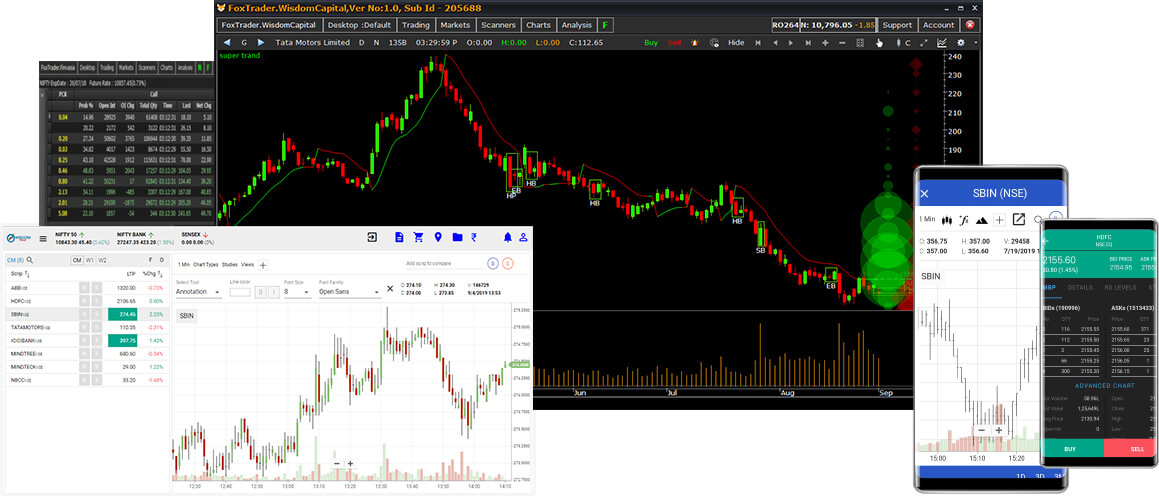Click the location pin icon
This screenshot has height=496, width=1159.
[x=437, y=237]
